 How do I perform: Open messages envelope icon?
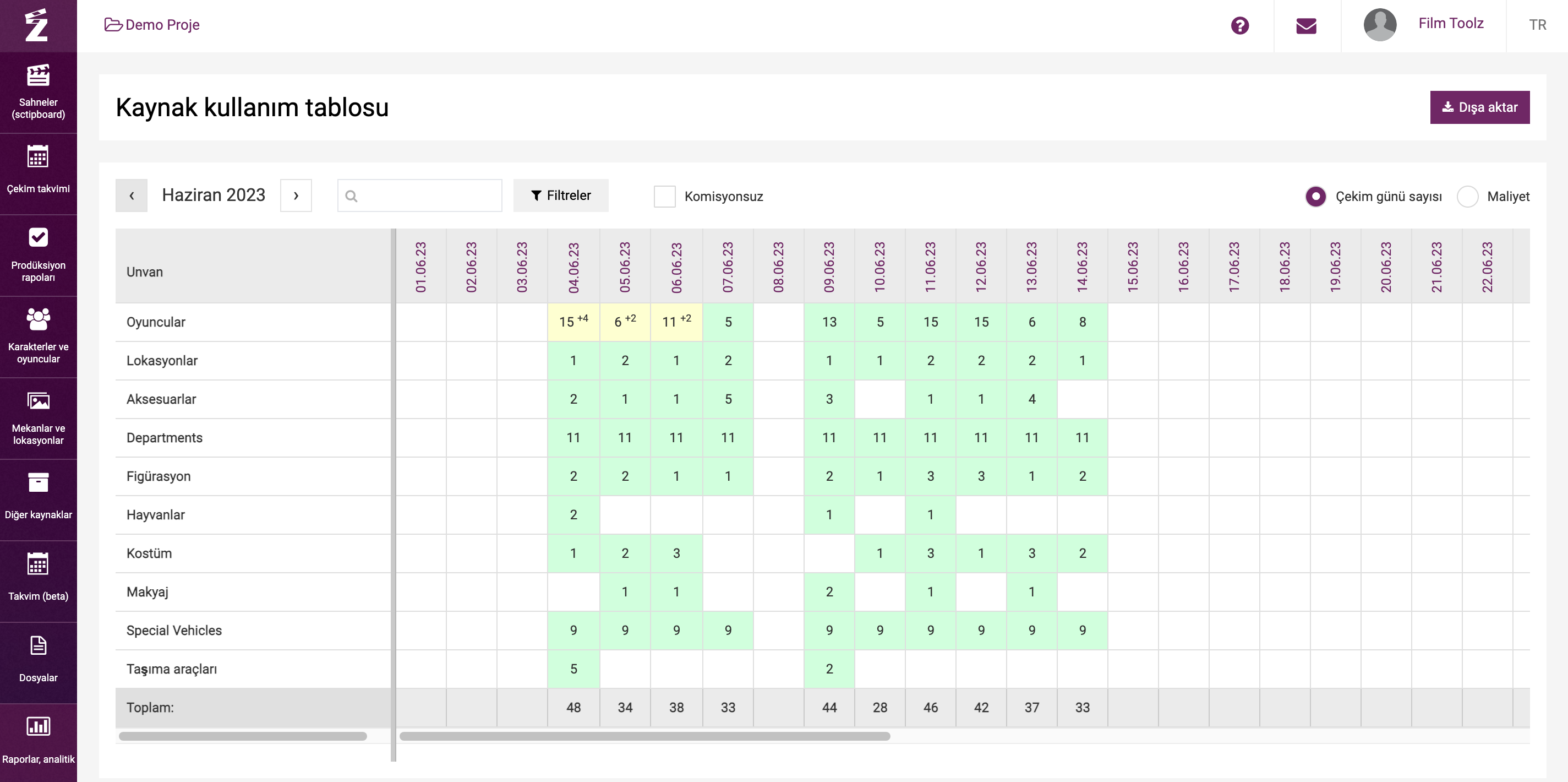tap(1306, 25)
